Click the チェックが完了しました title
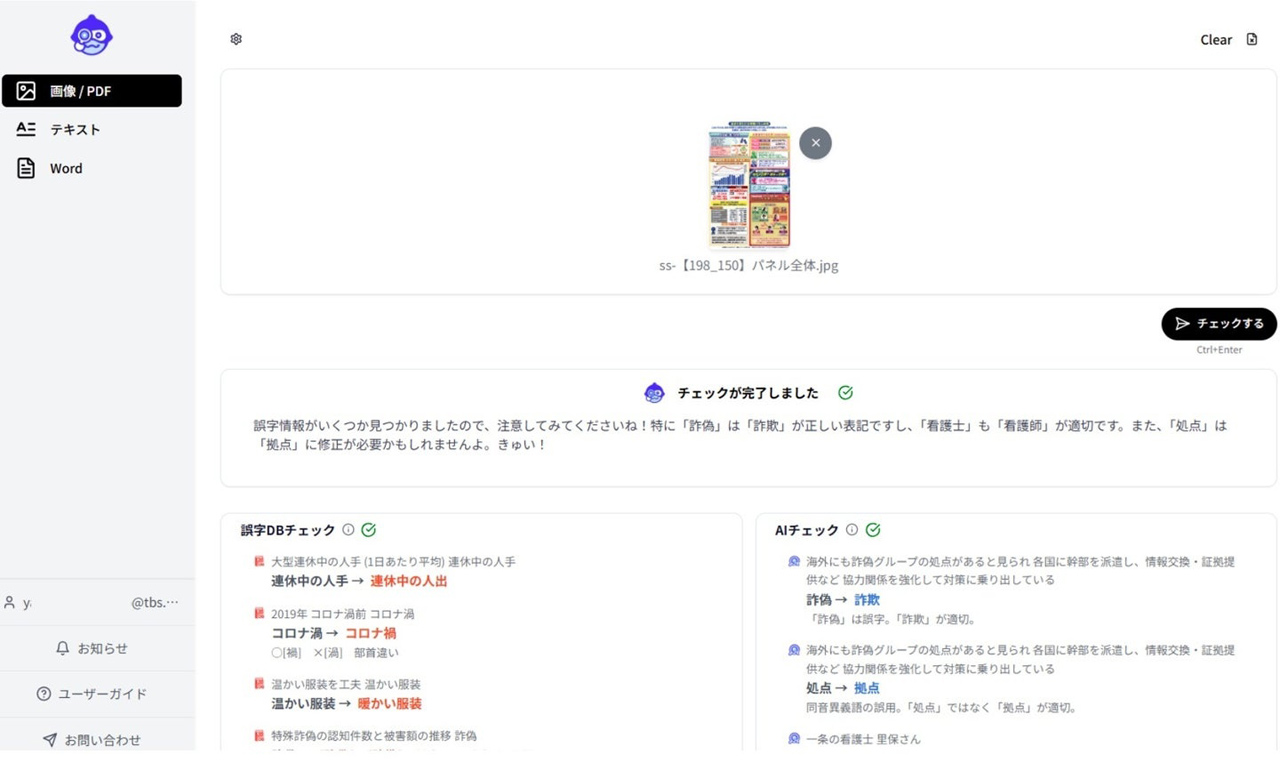The width and height of the screenshot is (1280, 763). click(x=748, y=393)
